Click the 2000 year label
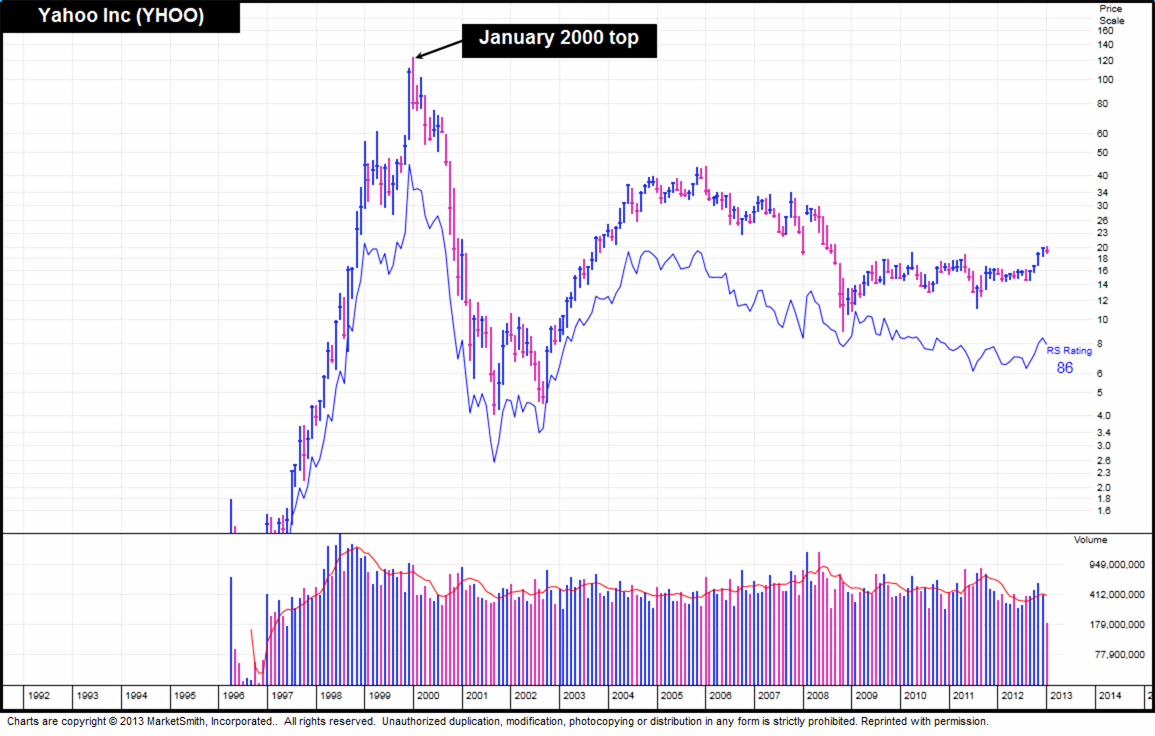 coord(428,695)
